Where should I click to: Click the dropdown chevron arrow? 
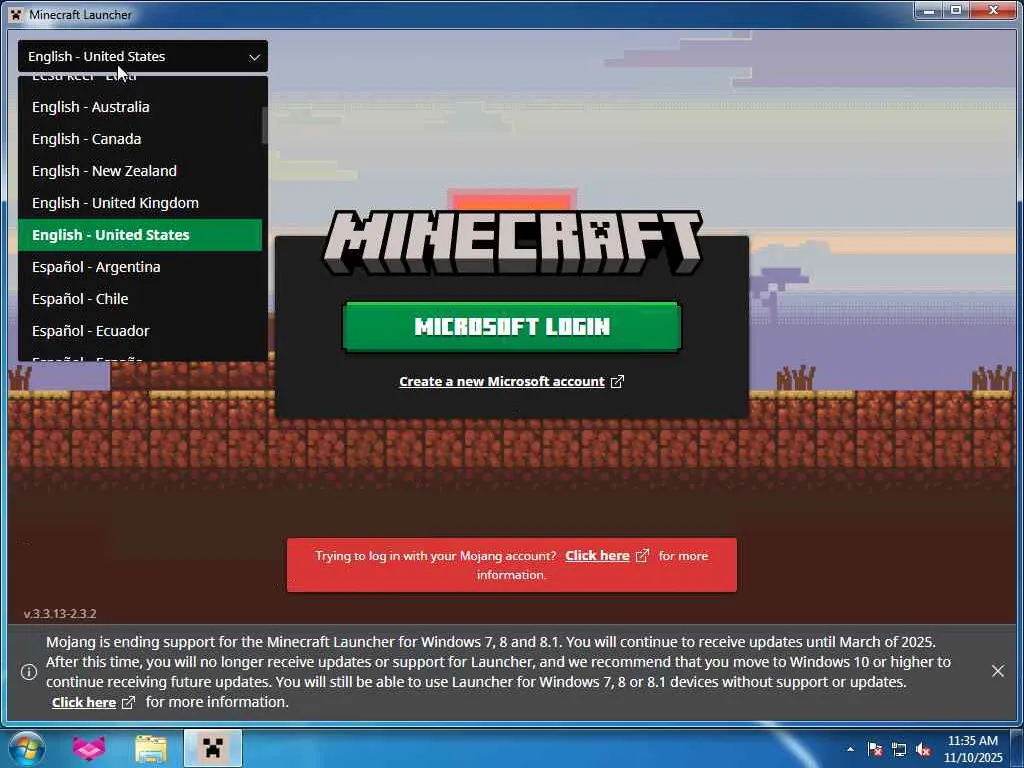pos(254,57)
